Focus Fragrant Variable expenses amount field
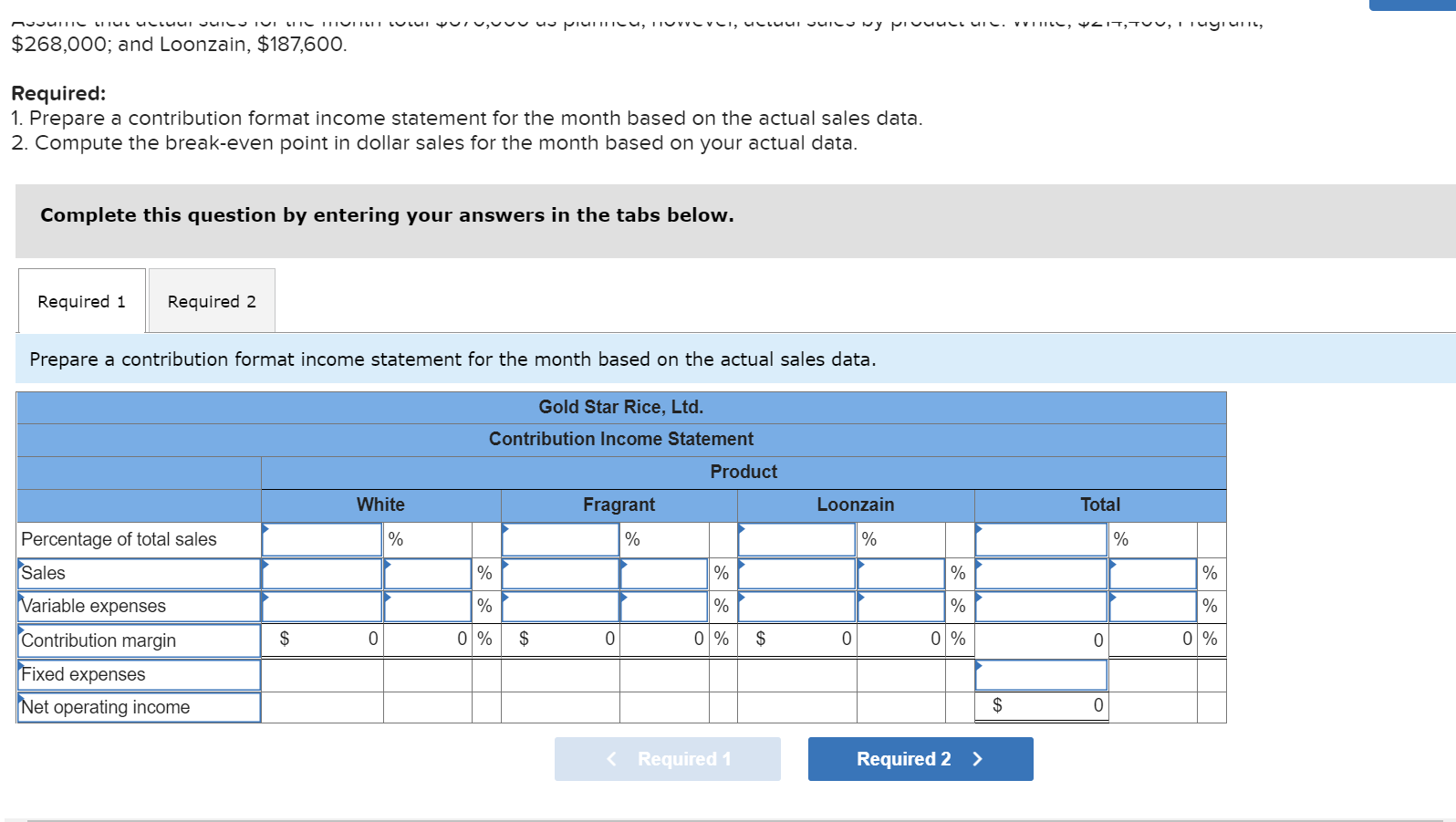Screen dimensions: 1456x822 [x=560, y=607]
